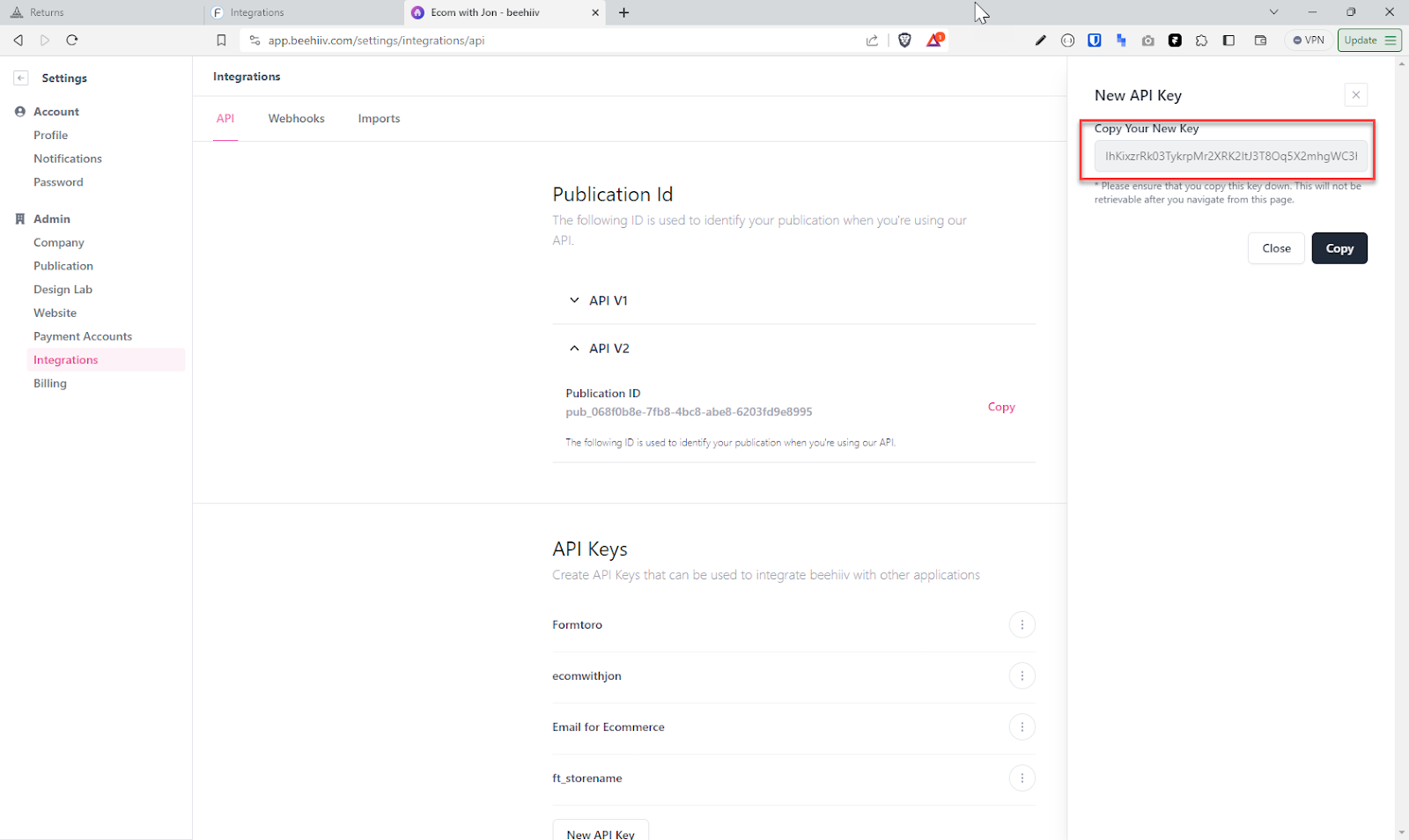
Task: Select the API tab
Action: click(225, 119)
